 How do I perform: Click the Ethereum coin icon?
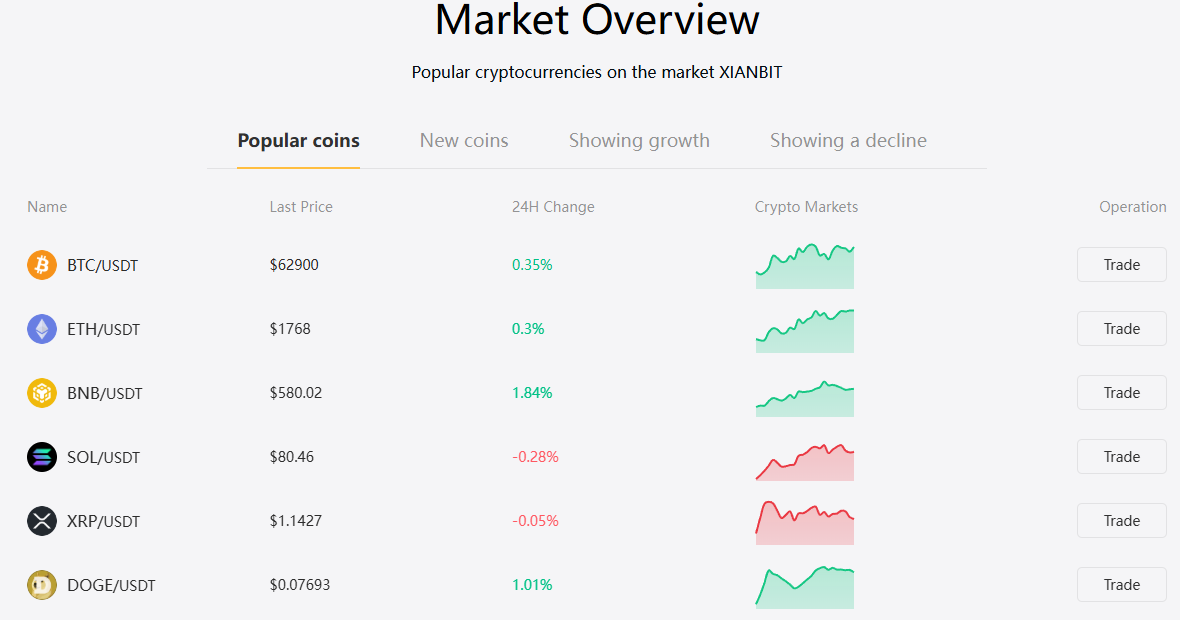[x=42, y=329]
